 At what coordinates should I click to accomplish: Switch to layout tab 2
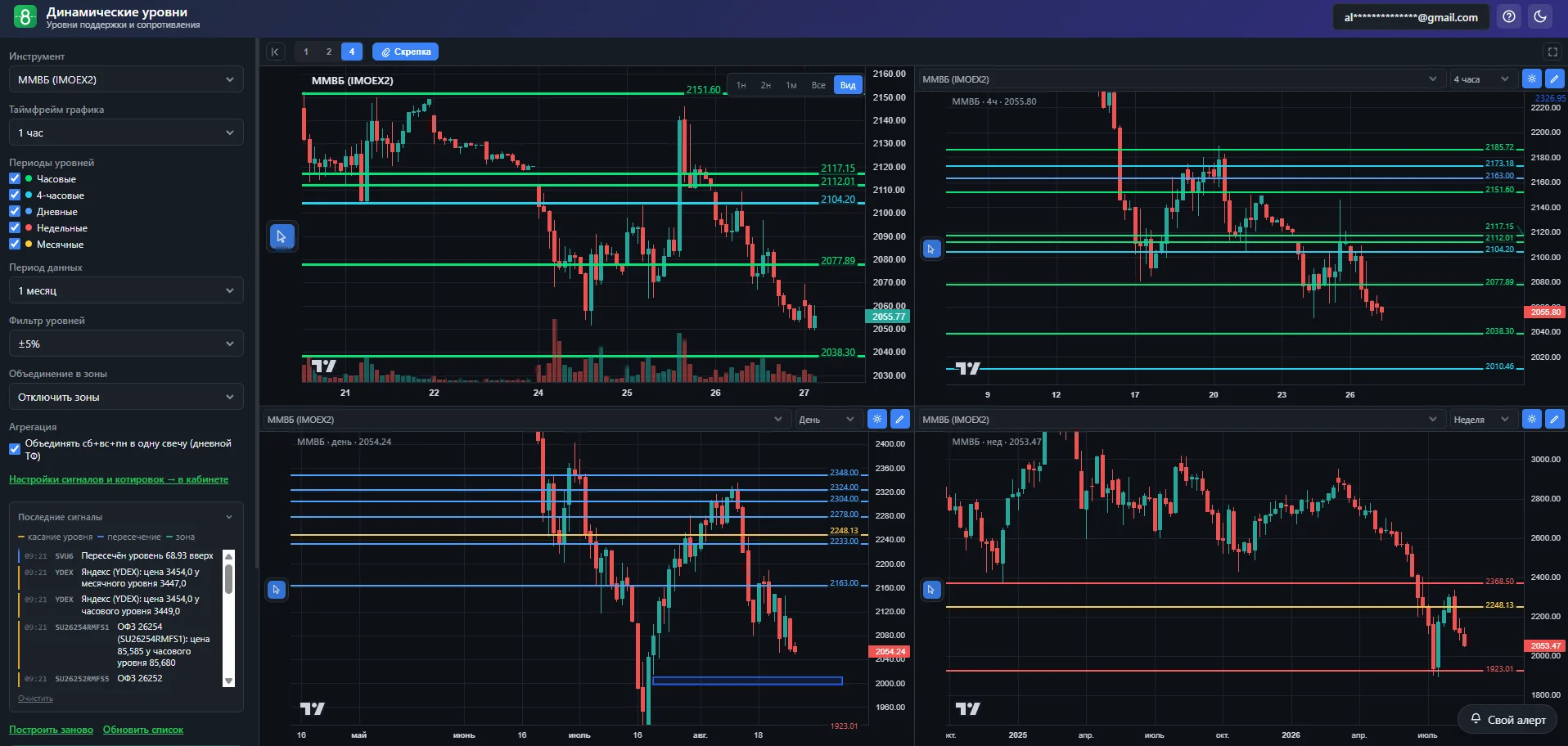pyautogui.click(x=329, y=52)
